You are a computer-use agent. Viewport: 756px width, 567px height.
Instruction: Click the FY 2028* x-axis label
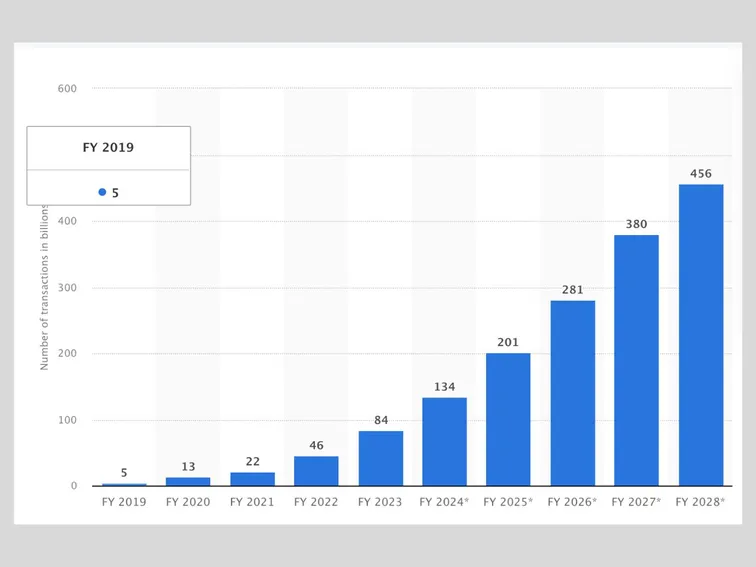click(701, 502)
